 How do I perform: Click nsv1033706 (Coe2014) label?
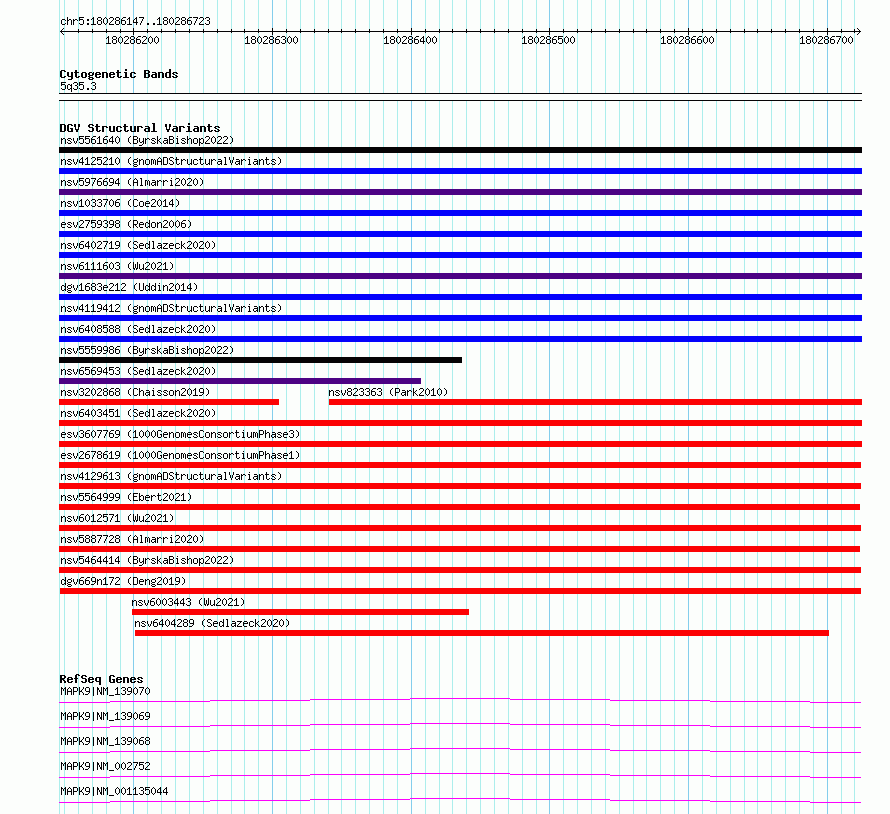coord(120,203)
